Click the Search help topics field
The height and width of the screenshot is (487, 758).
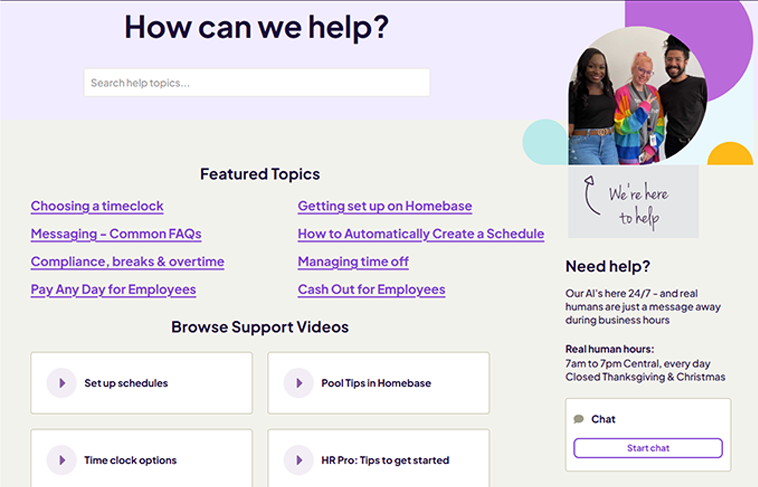(257, 83)
